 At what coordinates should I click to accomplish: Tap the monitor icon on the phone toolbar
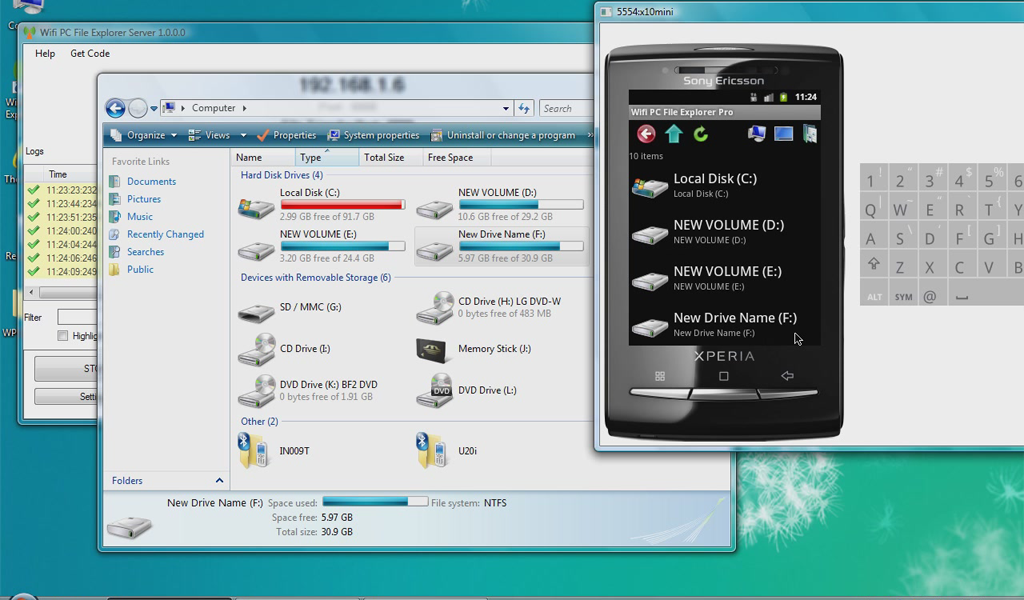tap(784, 133)
